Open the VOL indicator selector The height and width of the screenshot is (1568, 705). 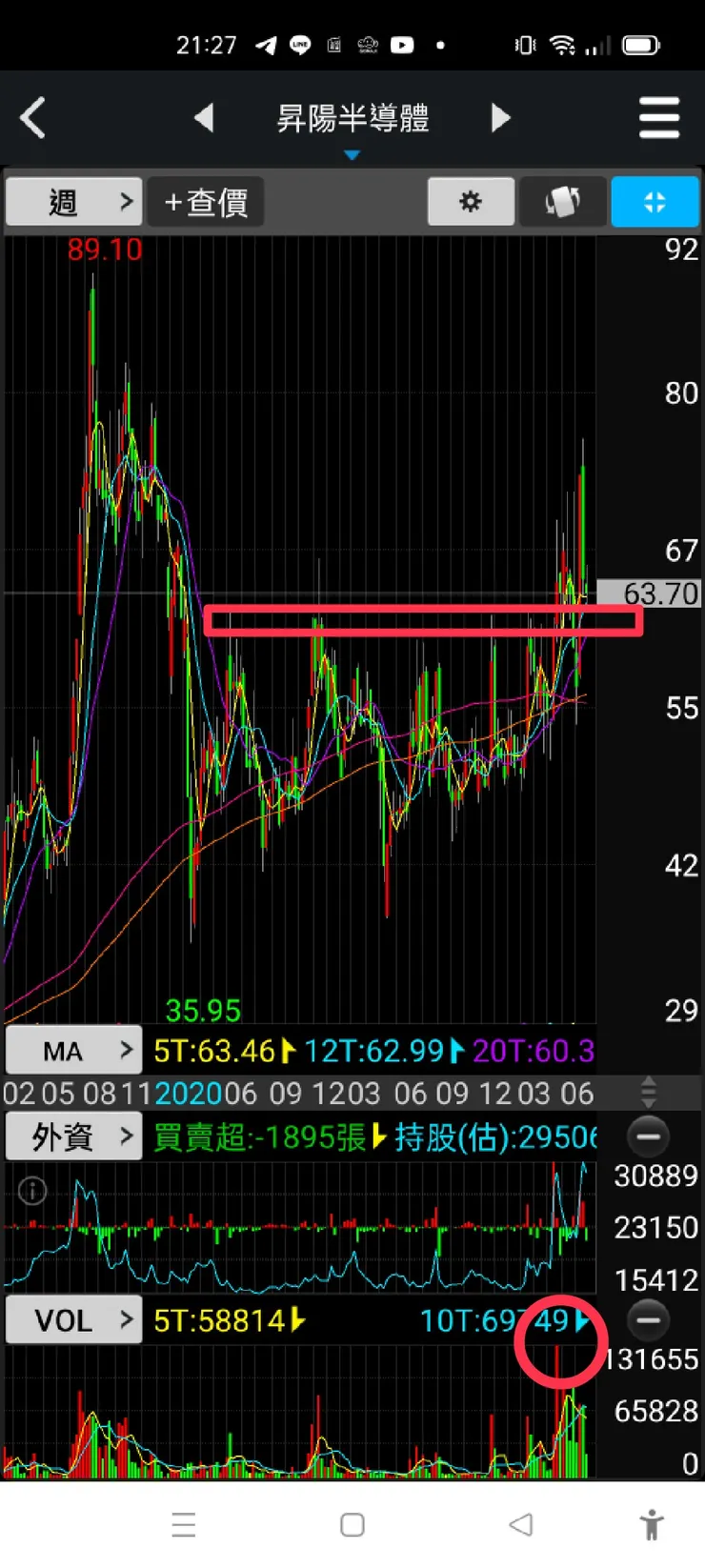coord(74,1320)
